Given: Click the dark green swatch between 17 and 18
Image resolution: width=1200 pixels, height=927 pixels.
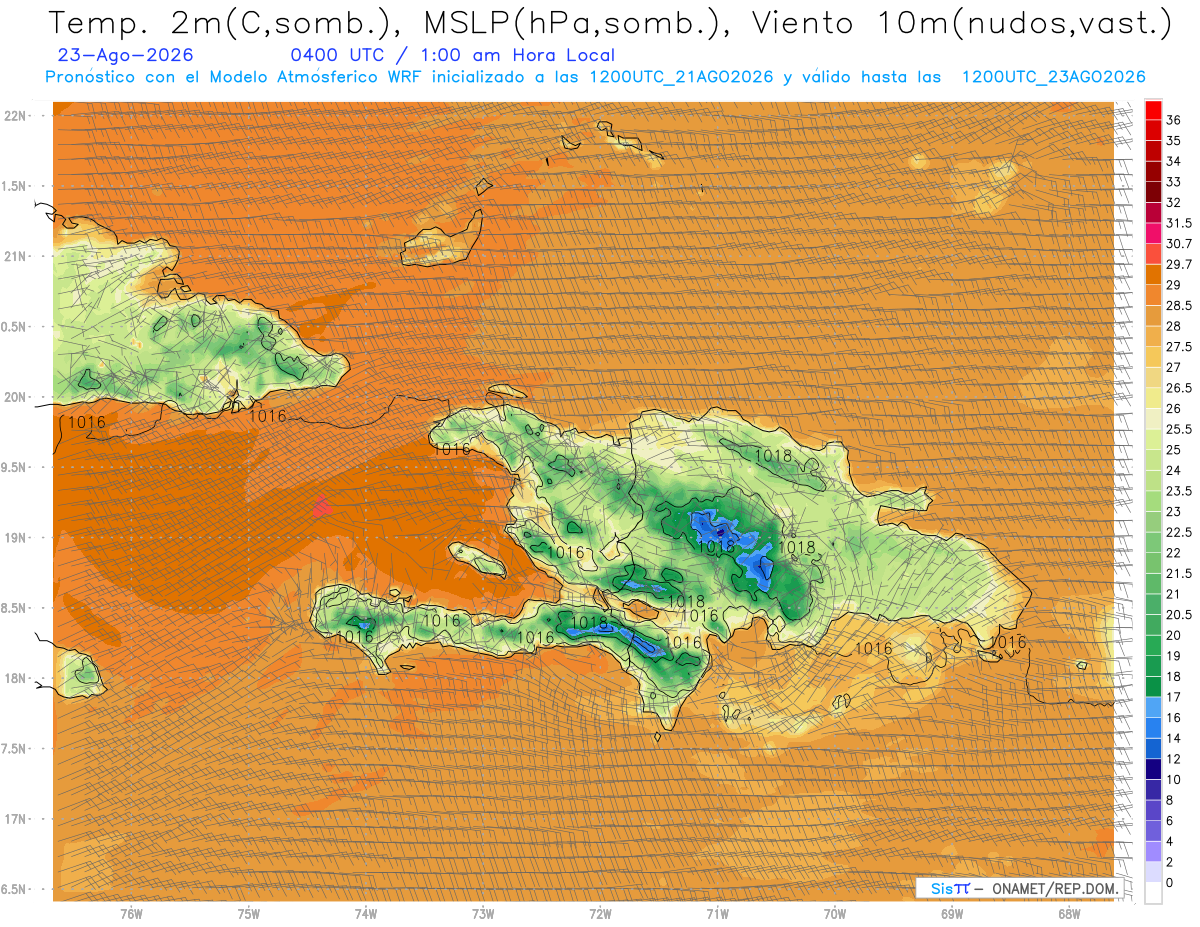Looking at the screenshot, I should pyautogui.click(x=1153, y=687).
